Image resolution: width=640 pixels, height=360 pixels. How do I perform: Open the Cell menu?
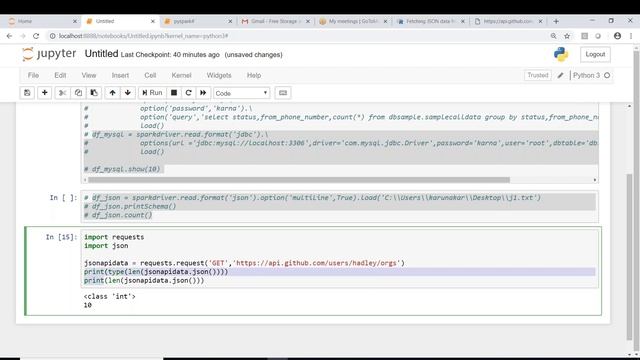(150, 75)
